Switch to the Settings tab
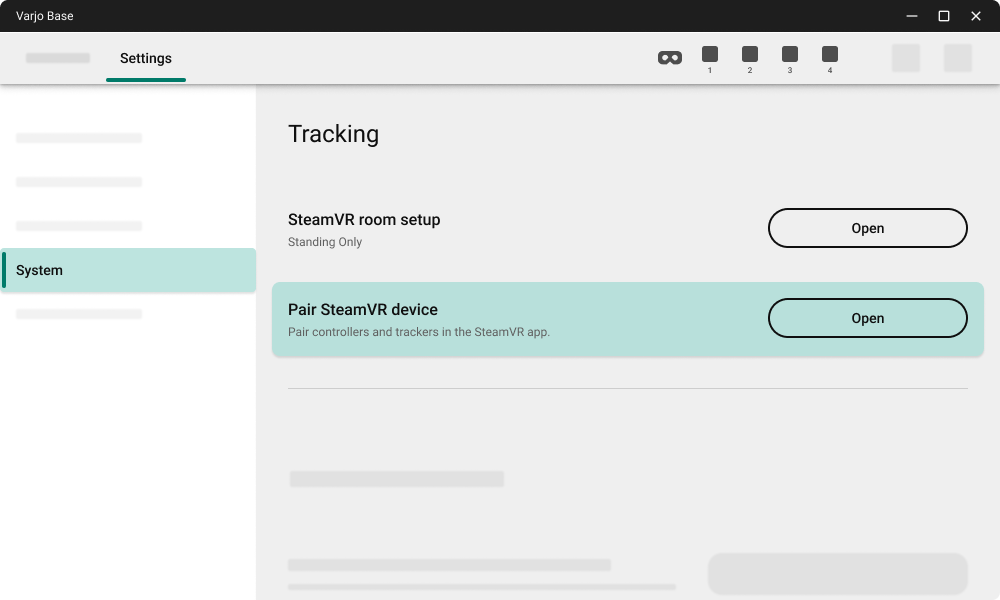The image size is (1000, 600). tap(146, 58)
